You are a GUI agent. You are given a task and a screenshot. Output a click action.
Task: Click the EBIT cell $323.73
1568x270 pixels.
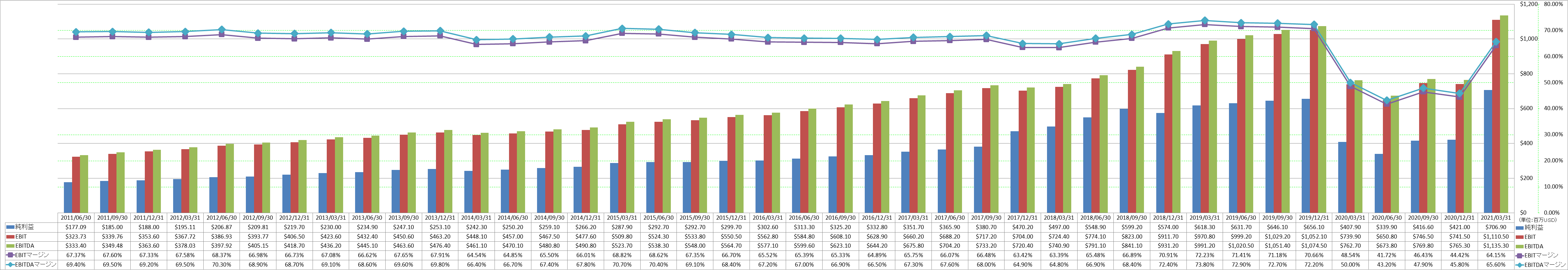coord(76,236)
